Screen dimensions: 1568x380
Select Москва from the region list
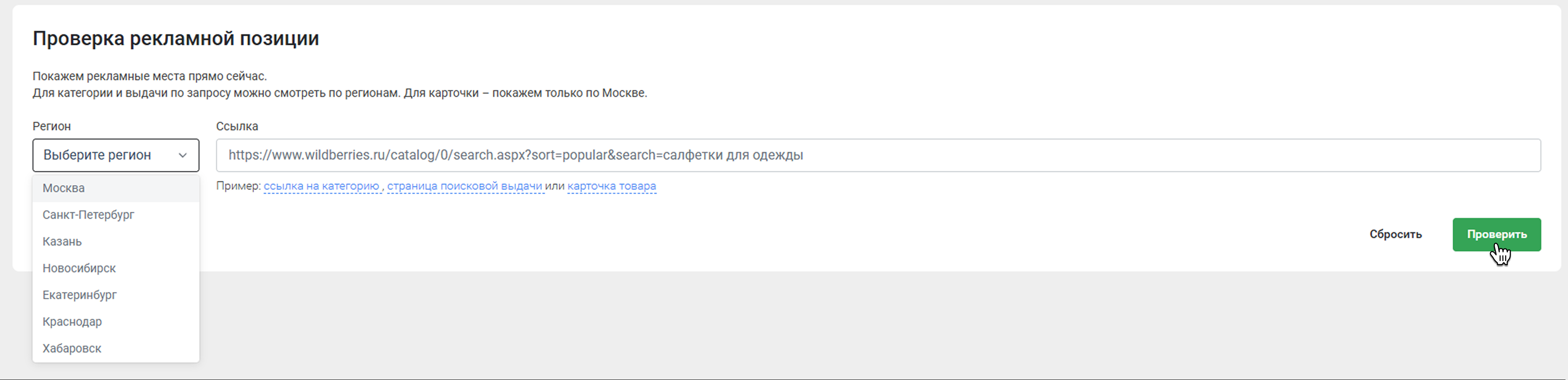click(x=64, y=188)
